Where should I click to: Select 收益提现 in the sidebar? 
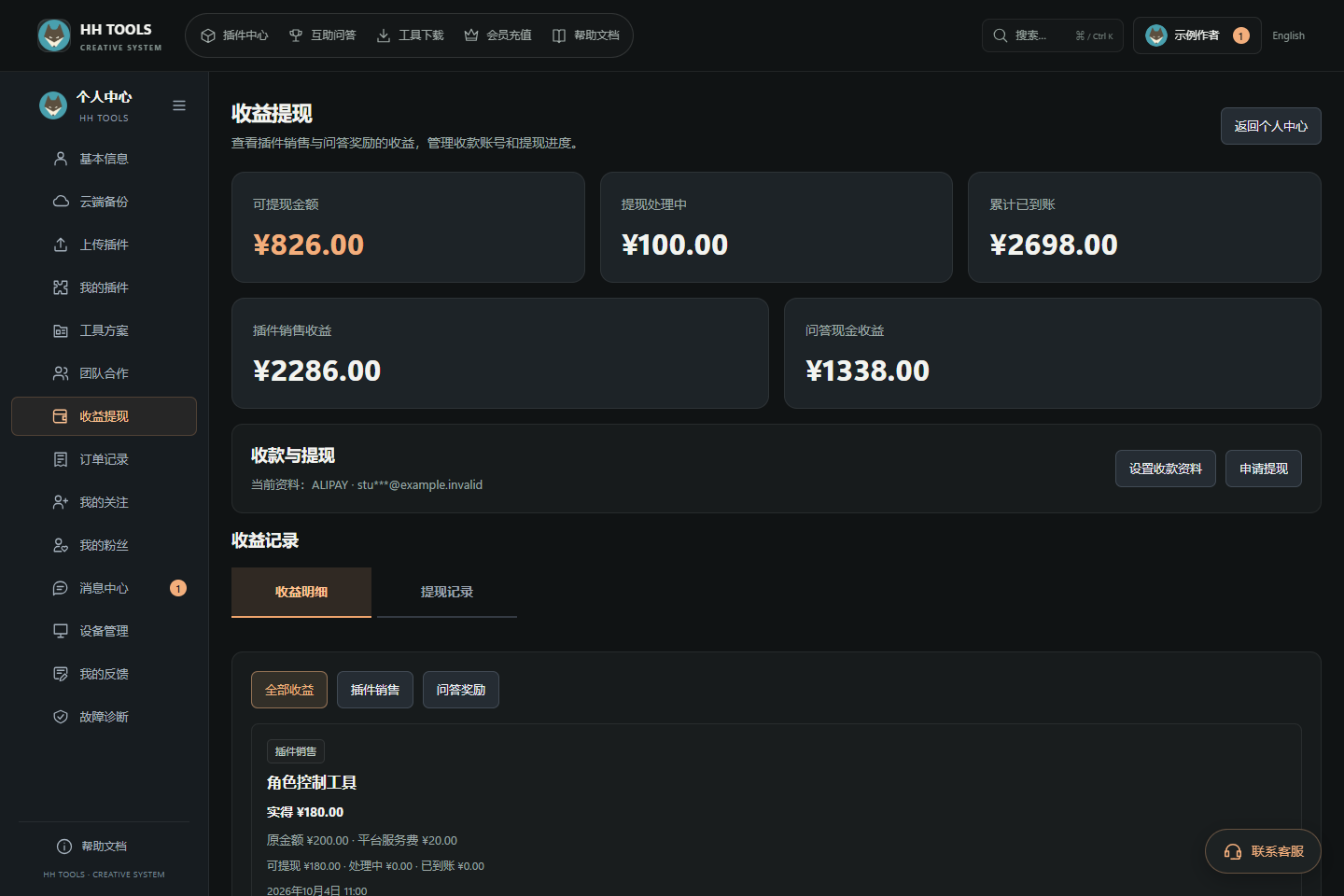(x=104, y=416)
